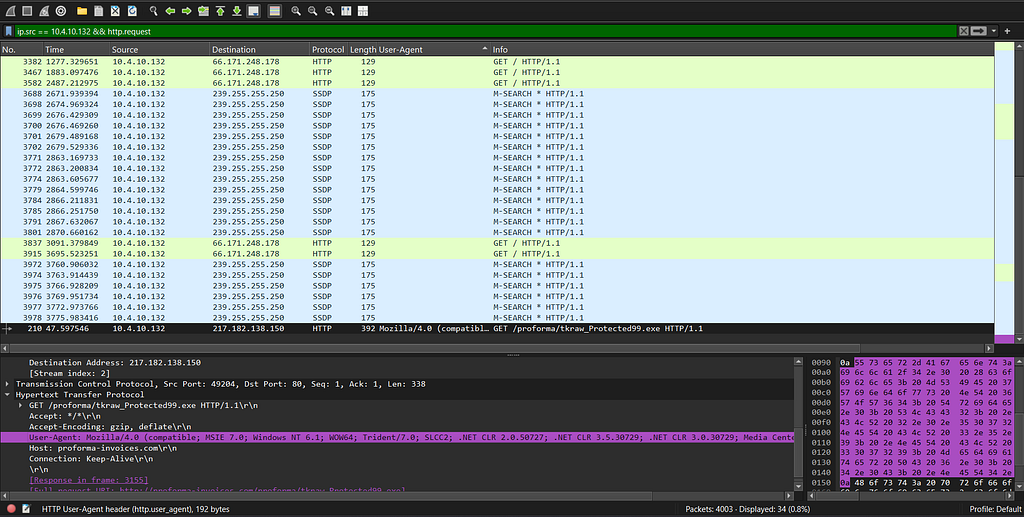The width and height of the screenshot is (1024, 517).
Task: Open display filter history dropdown
Action: [993, 31]
